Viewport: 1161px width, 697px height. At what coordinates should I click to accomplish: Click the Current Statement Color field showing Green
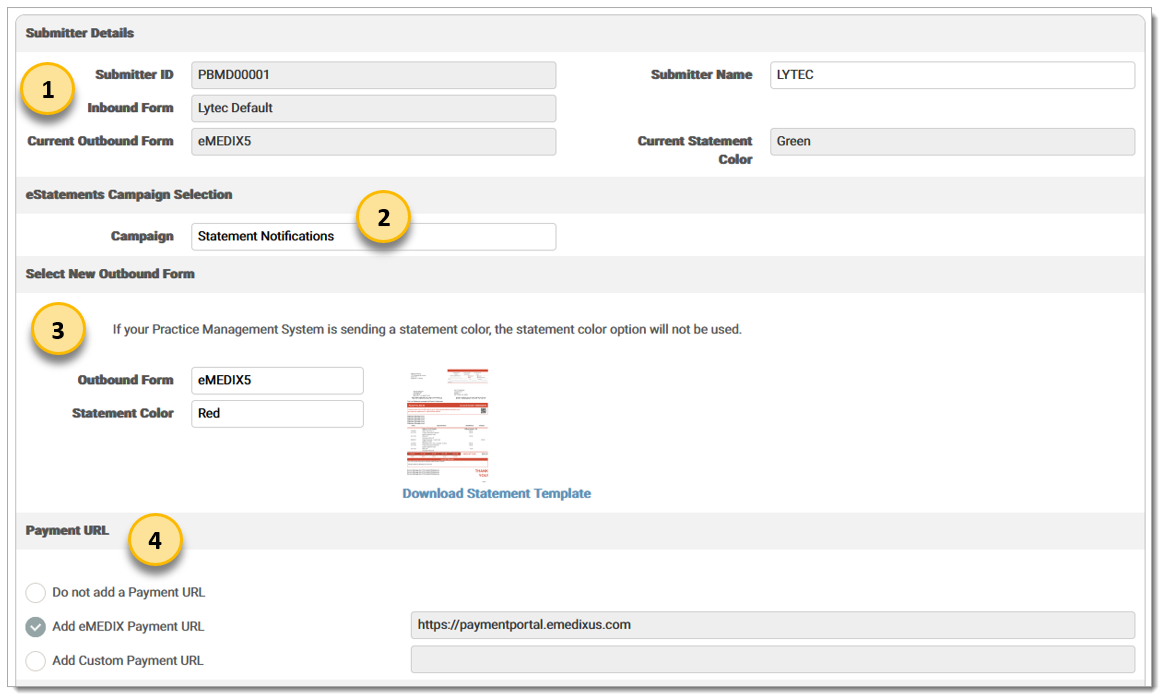coord(951,142)
